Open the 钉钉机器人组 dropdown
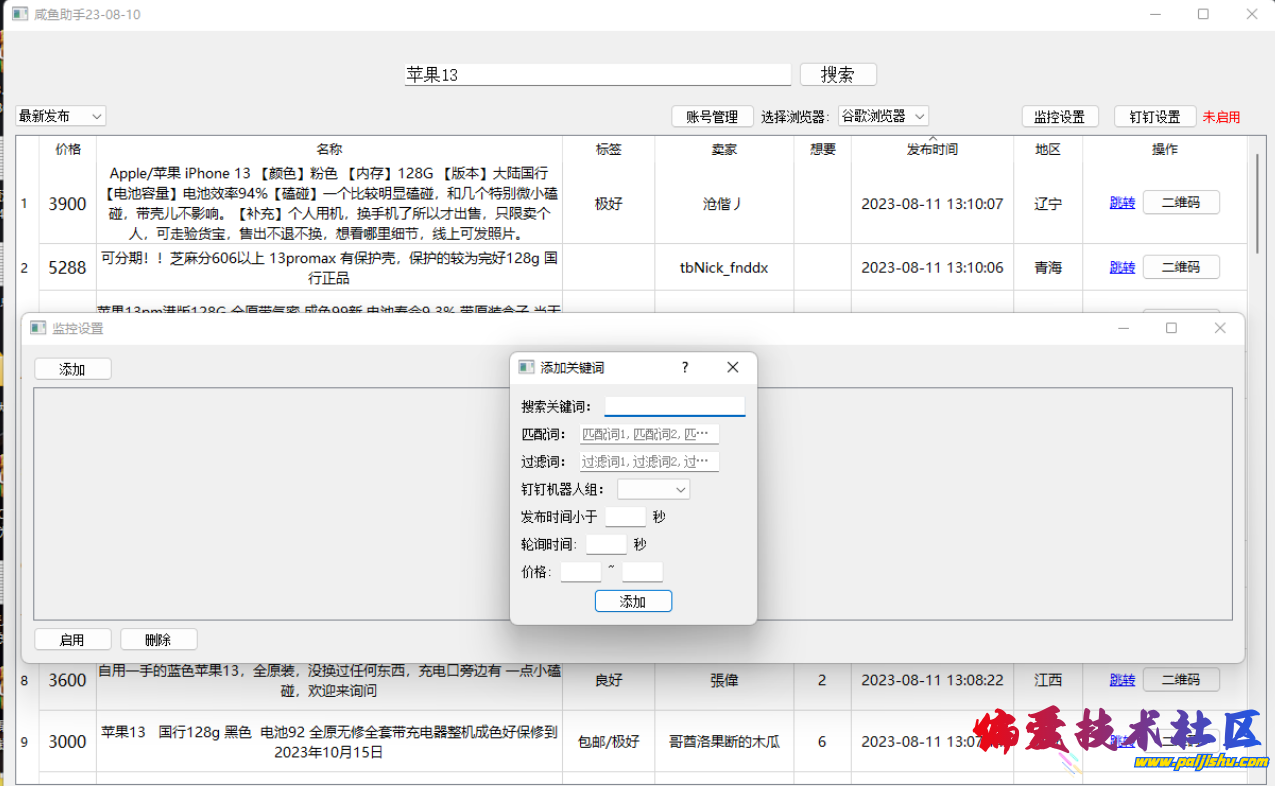This screenshot has width=1275, height=786. 655,489
